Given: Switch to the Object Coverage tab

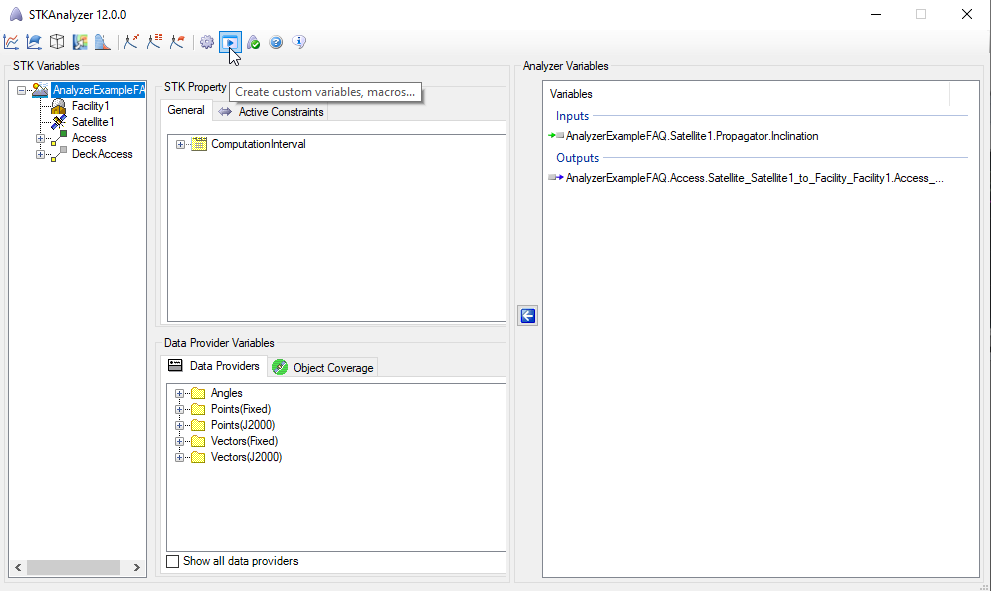Looking at the screenshot, I should (323, 368).
